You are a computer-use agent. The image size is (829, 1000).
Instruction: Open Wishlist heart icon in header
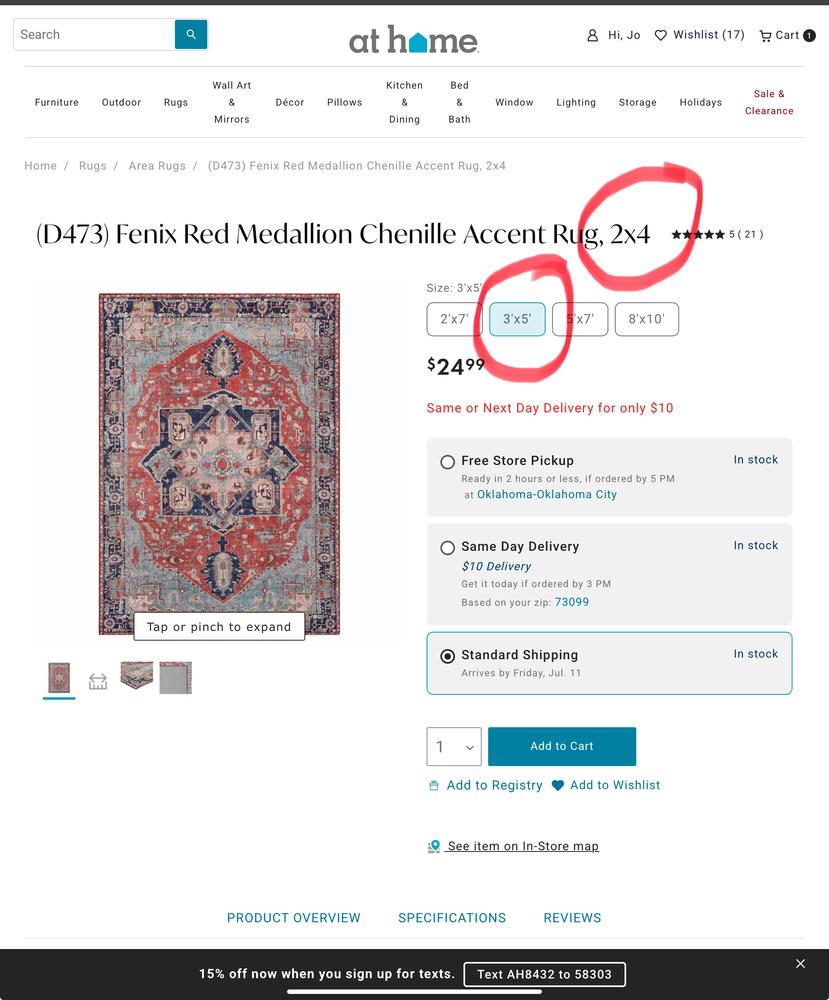(x=661, y=36)
